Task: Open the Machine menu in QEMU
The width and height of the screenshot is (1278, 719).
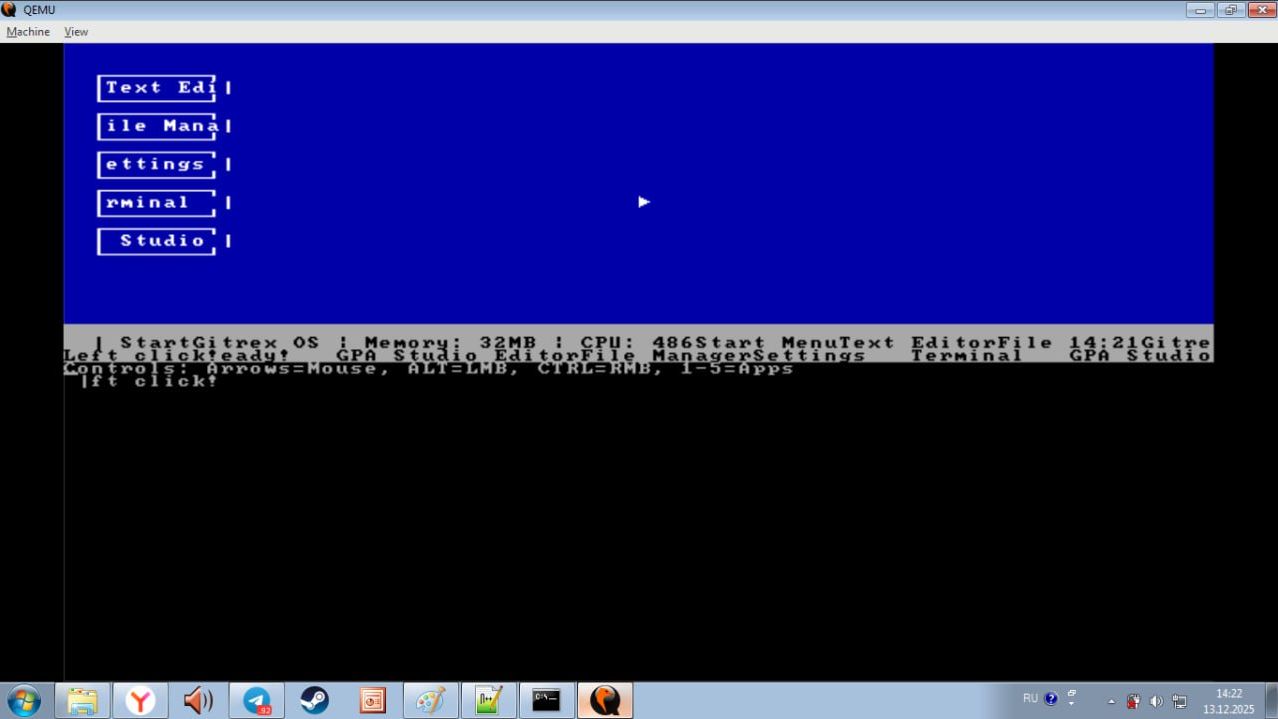Action: click(28, 32)
